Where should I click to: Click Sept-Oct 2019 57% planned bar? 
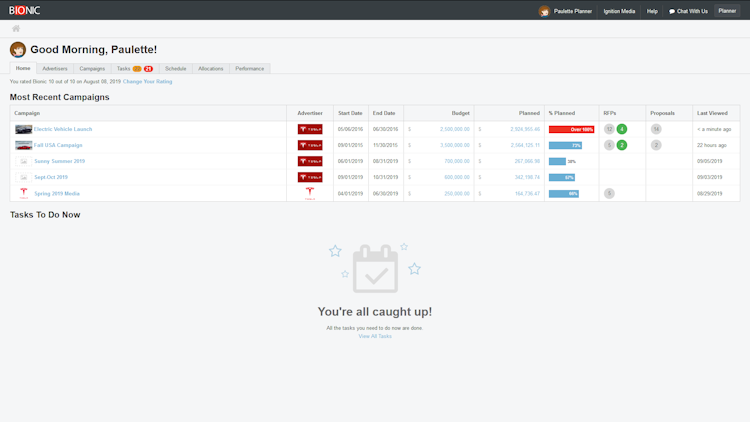click(x=562, y=177)
